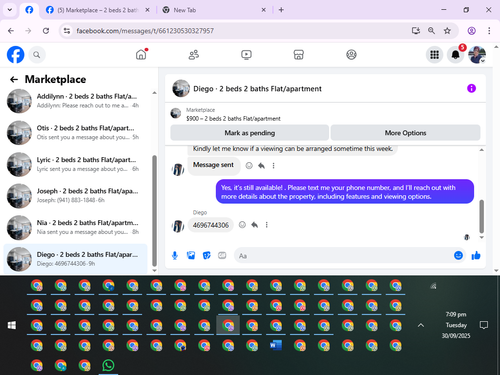Open Facebook search magnifier
The width and height of the screenshot is (500, 375).
click(x=37, y=55)
